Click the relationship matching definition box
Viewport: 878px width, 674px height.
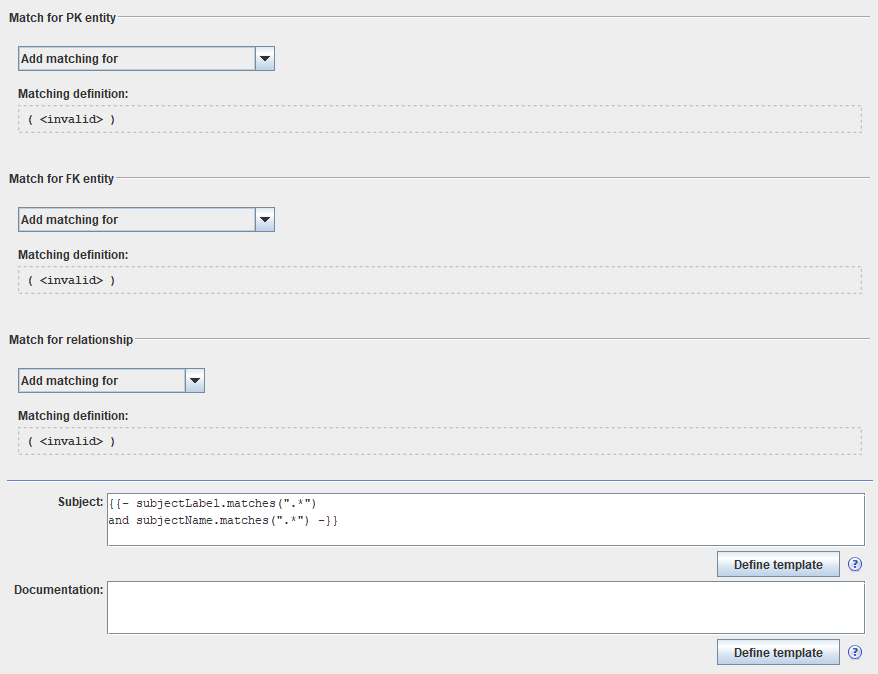point(439,441)
